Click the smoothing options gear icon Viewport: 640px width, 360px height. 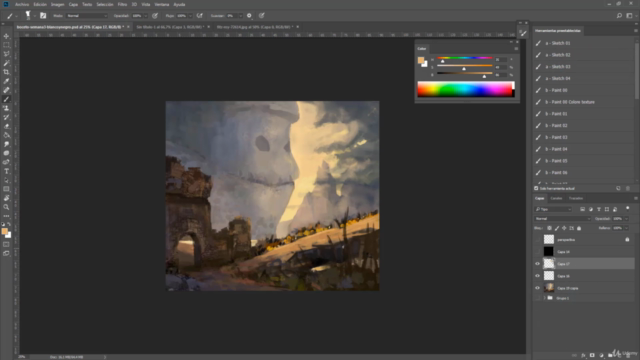(249, 16)
